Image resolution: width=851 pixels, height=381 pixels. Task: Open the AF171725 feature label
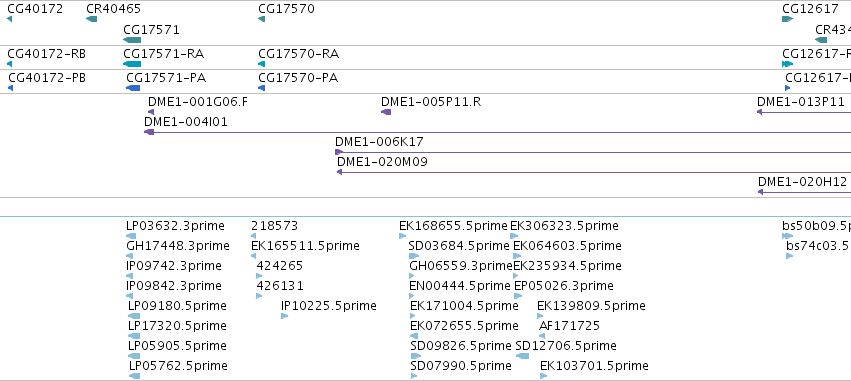[569, 326]
